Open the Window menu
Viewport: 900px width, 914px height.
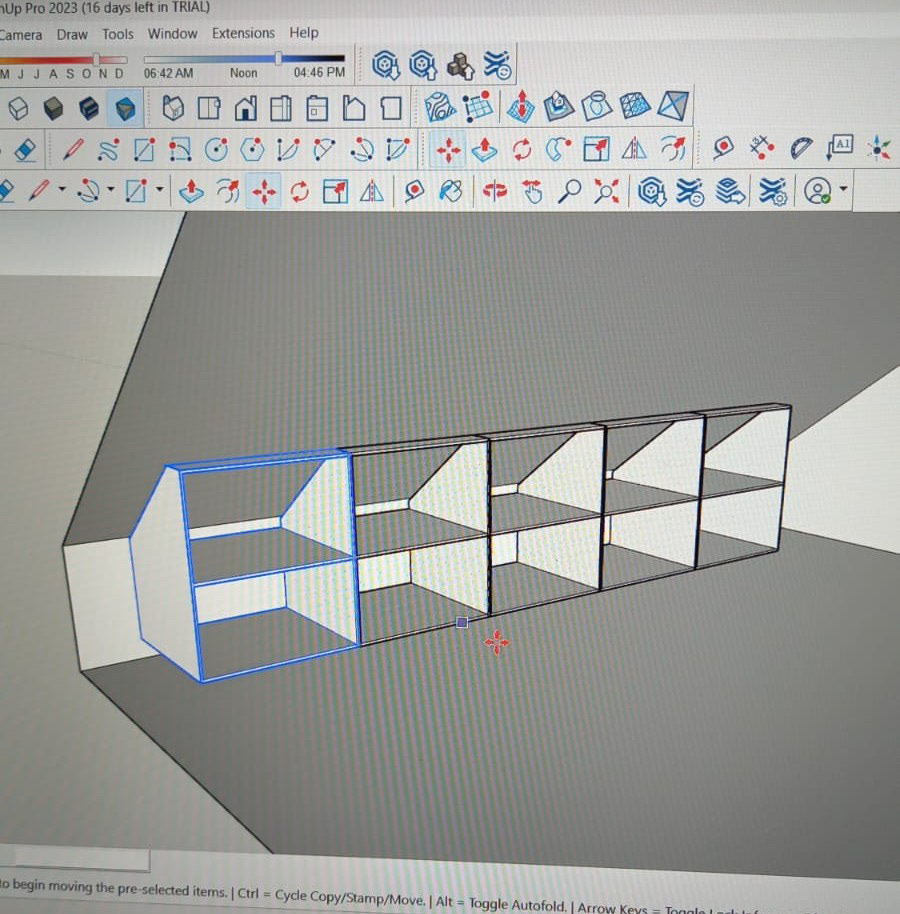coord(173,34)
